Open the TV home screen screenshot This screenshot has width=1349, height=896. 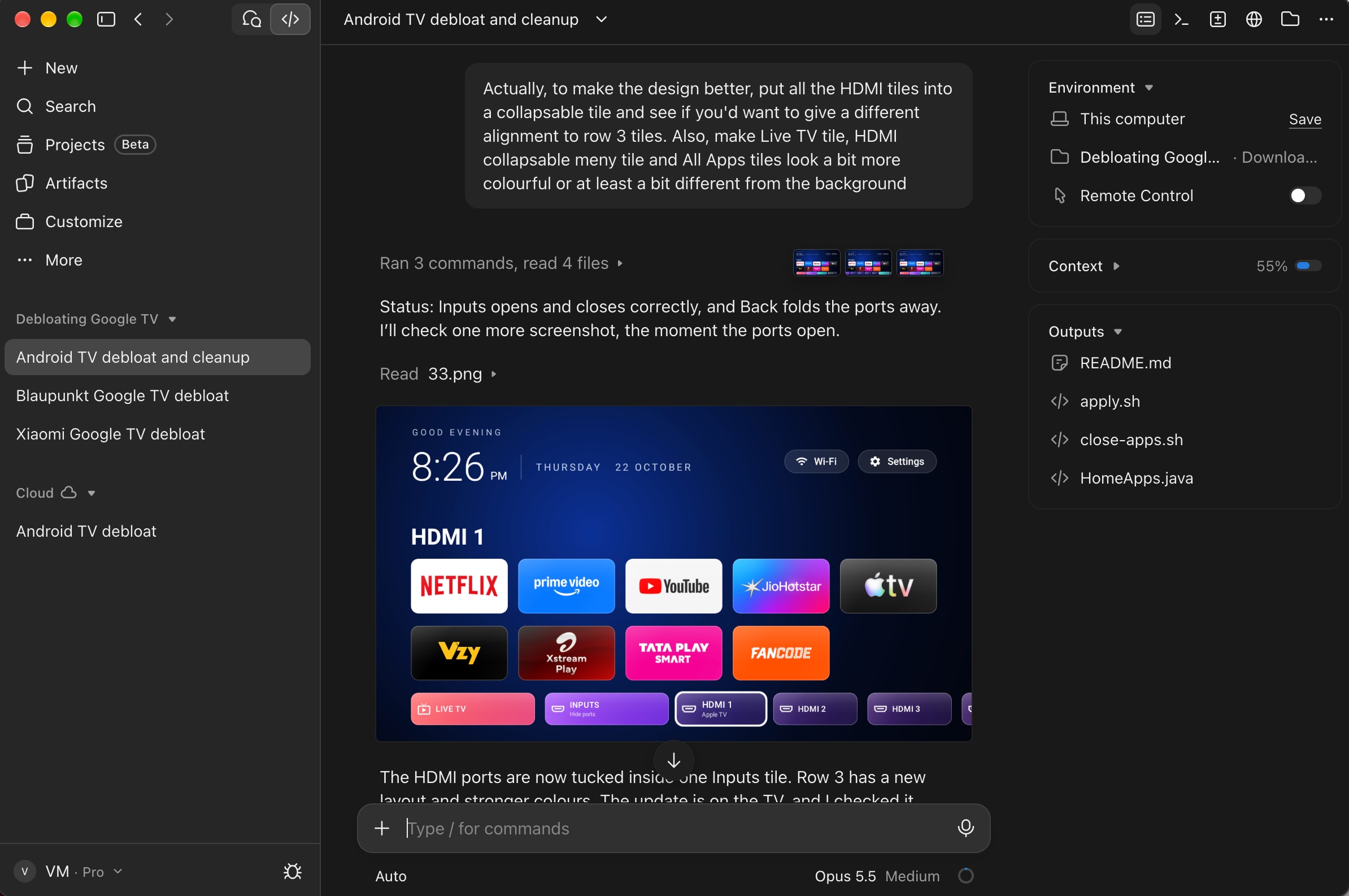pyautogui.click(x=673, y=573)
